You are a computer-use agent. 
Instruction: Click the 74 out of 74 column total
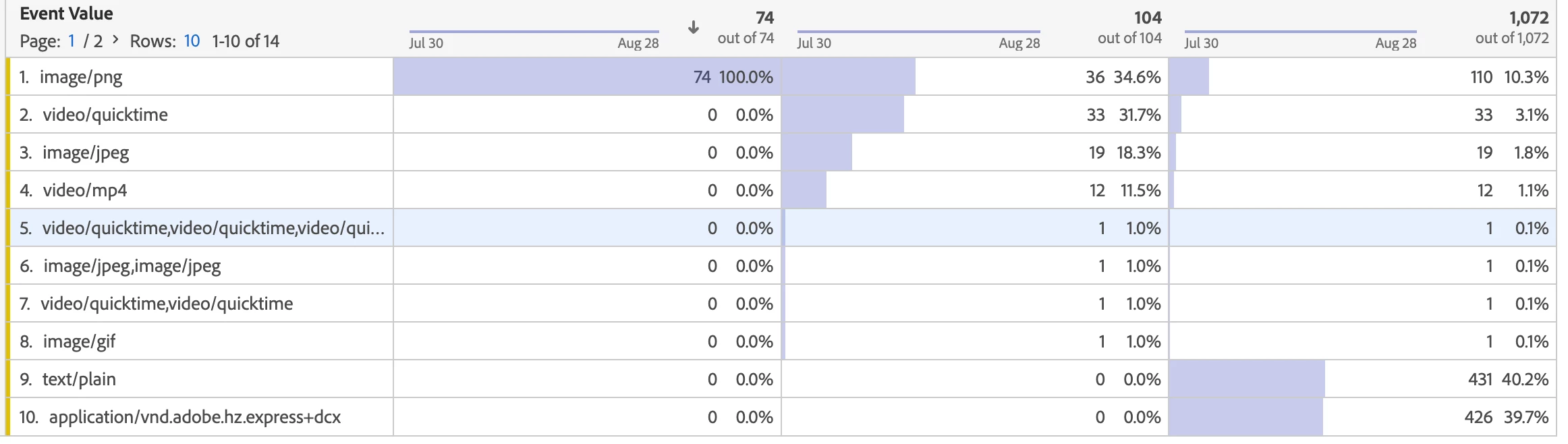(x=746, y=28)
